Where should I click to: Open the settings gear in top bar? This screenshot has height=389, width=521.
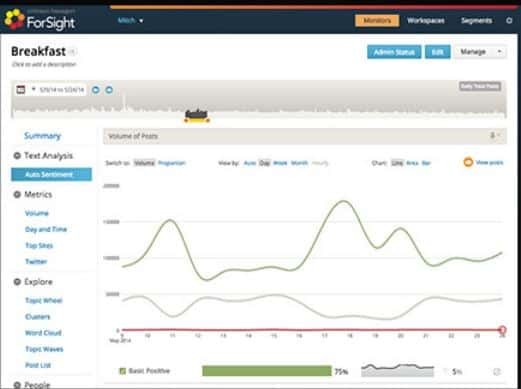coord(509,21)
